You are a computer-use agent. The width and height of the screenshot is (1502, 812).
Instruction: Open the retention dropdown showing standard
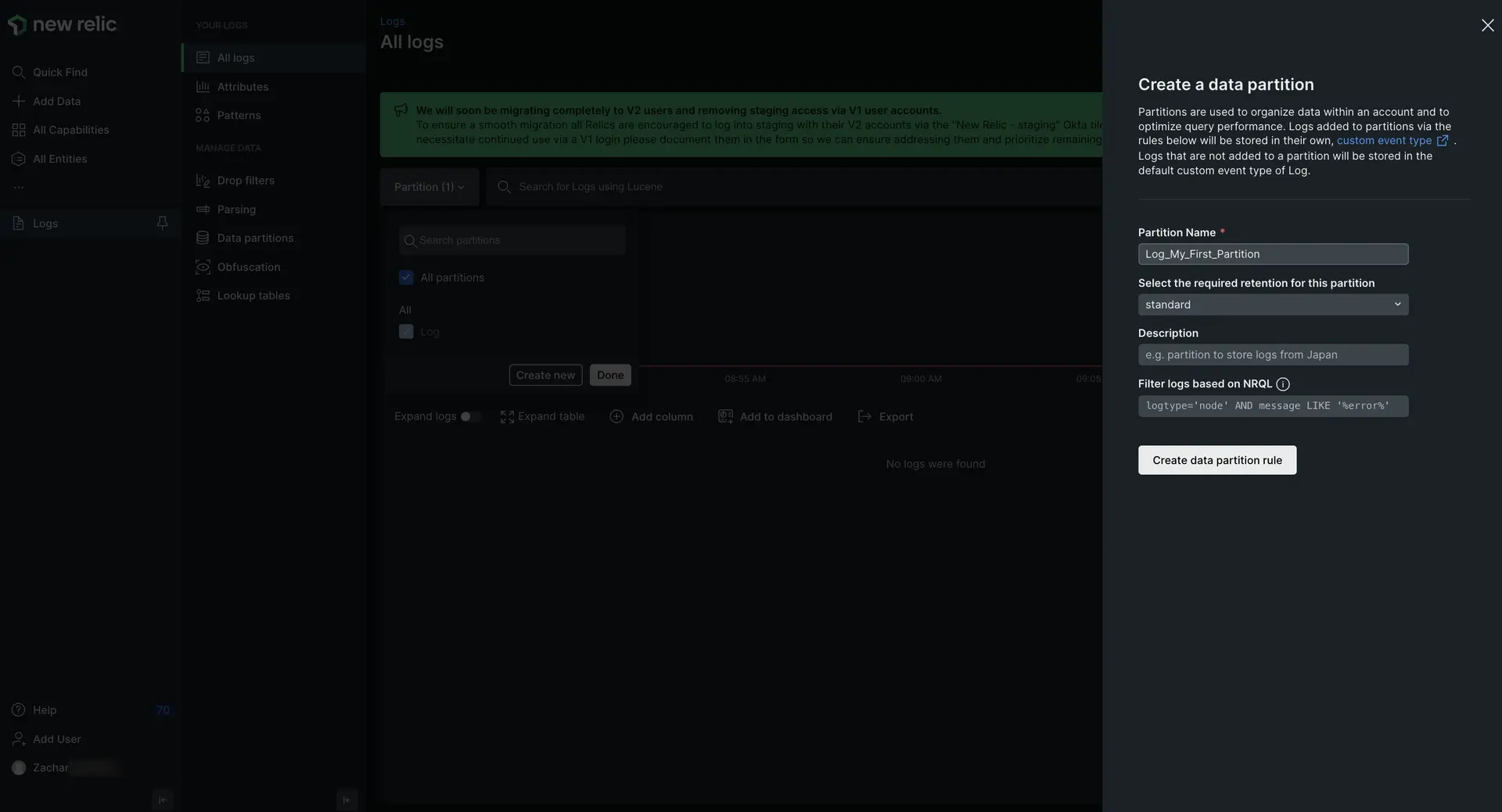[x=1273, y=304]
